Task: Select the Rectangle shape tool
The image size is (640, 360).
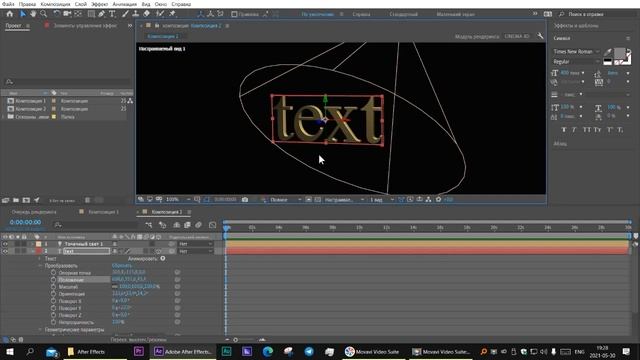Action: (x=91, y=14)
